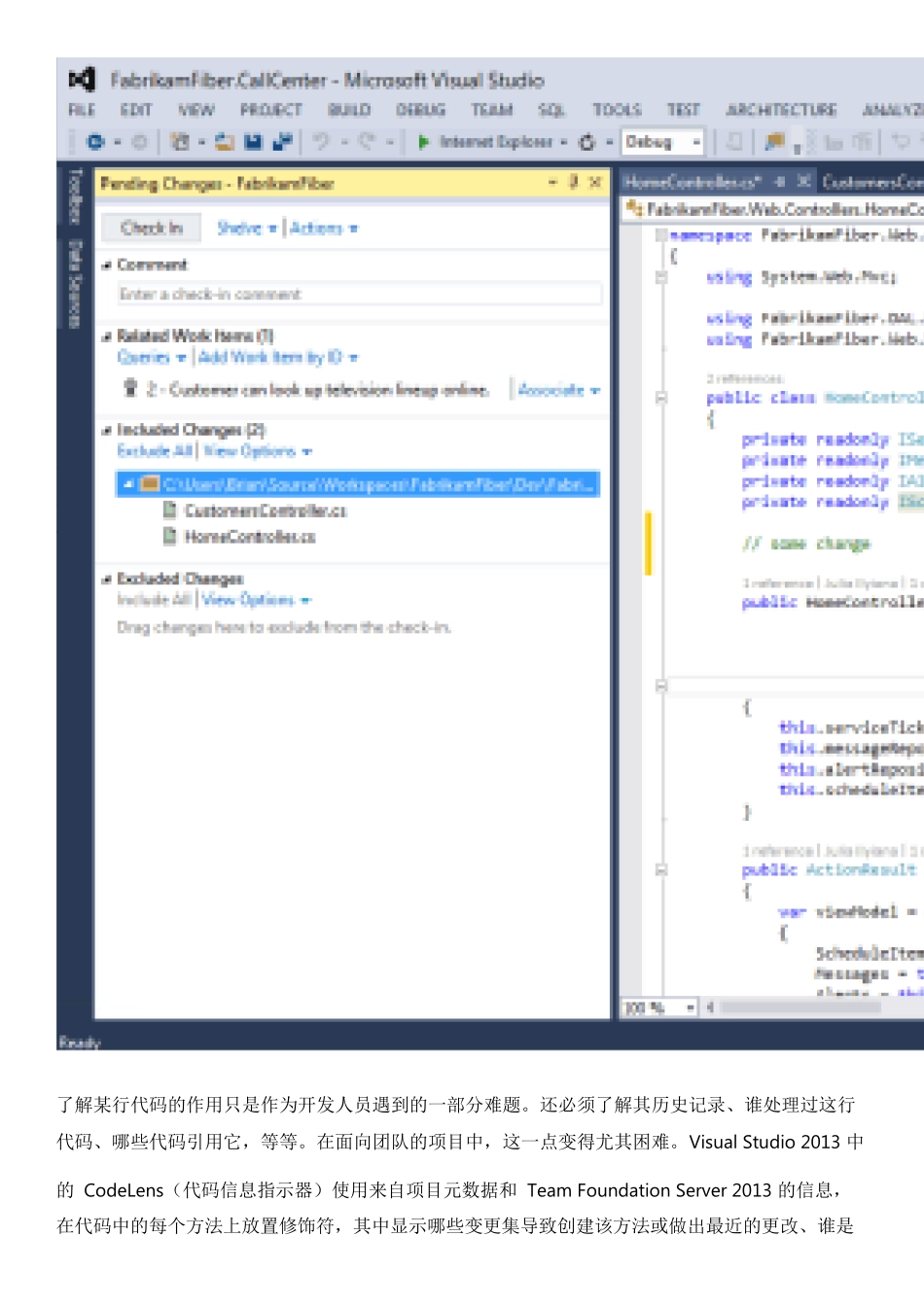Pin the HomeController.cs tab
This screenshot has height=1307, width=924.
[x=780, y=181]
